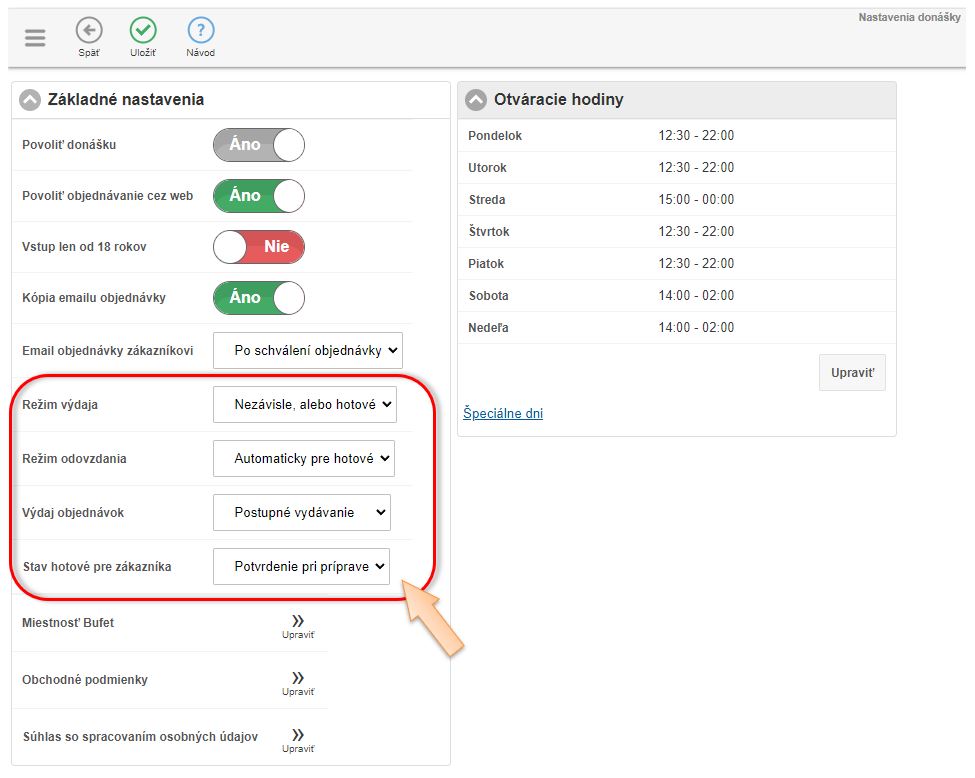Image resolution: width=975 pixels, height=778 pixels.
Task: Toggle the Povoliť donášku switch
Action: 259,145
